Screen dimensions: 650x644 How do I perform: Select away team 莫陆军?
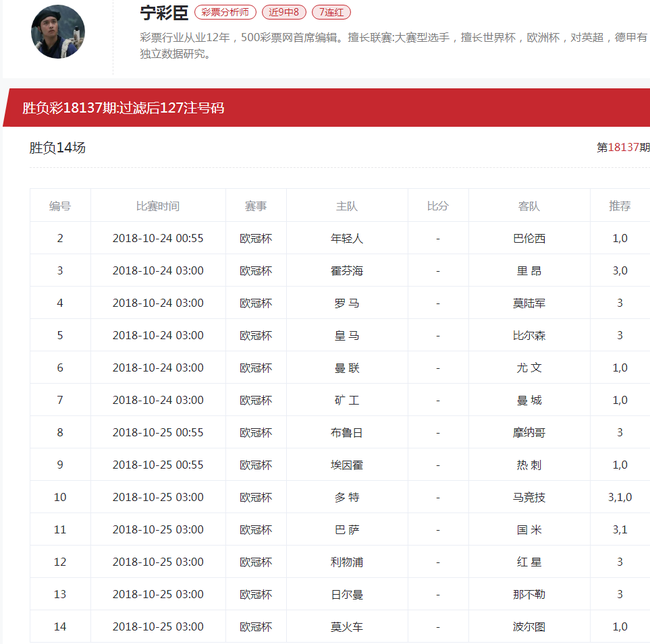[x=529, y=303]
